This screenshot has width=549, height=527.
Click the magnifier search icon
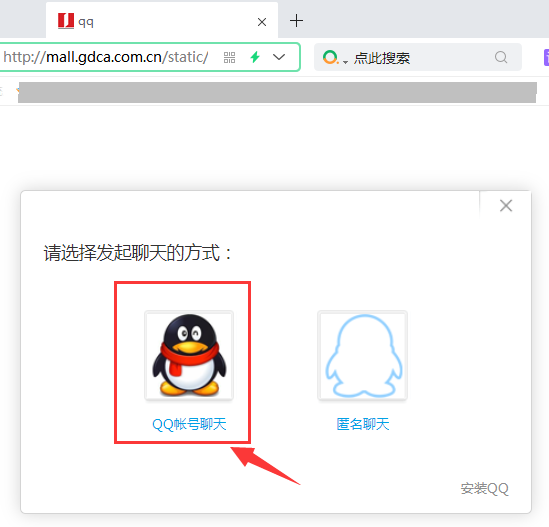501,57
